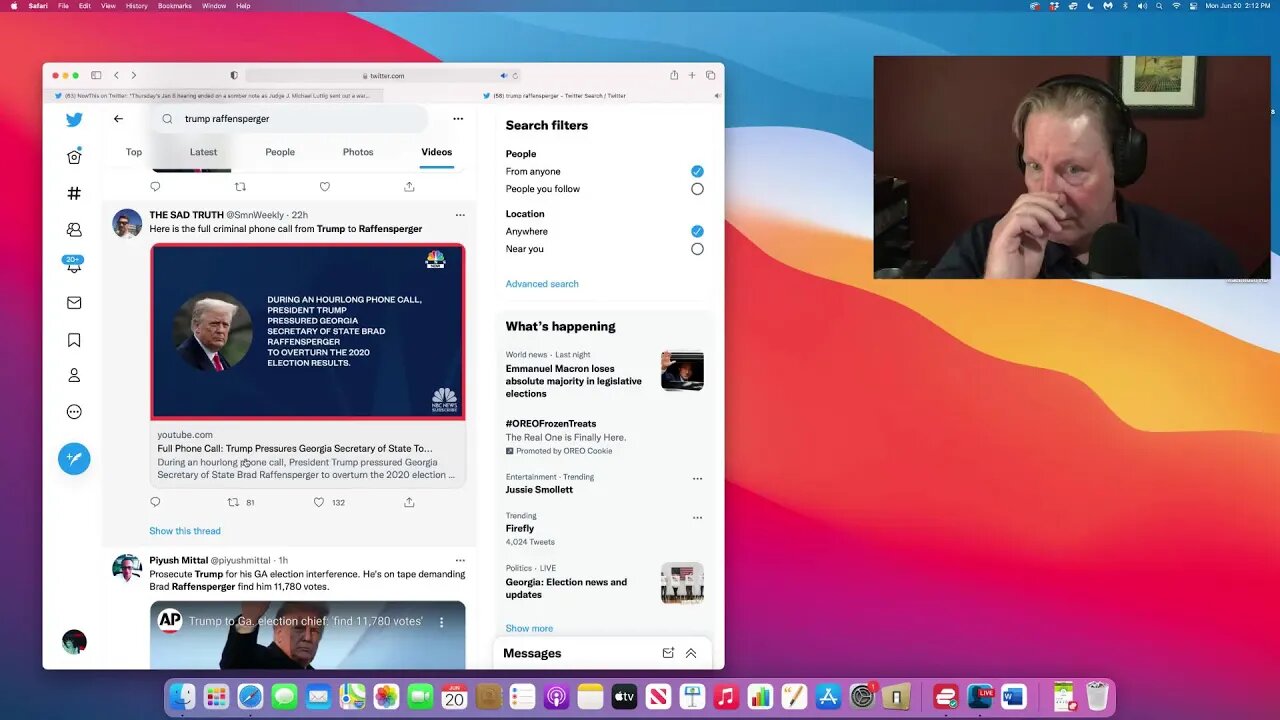Viewport: 1280px width, 720px height.
Task: Click the twitter.com address bar
Action: point(383,76)
